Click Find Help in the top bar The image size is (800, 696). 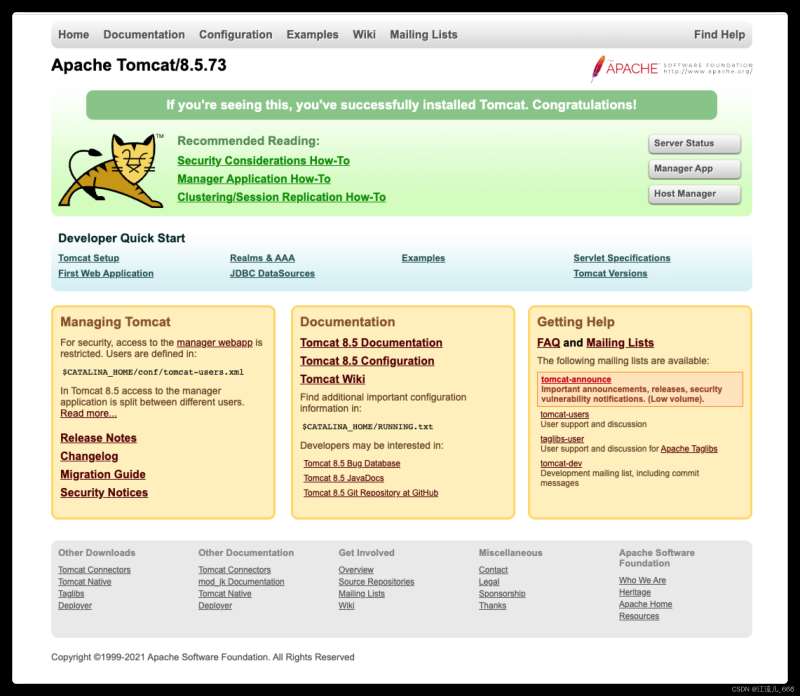point(719,35)
